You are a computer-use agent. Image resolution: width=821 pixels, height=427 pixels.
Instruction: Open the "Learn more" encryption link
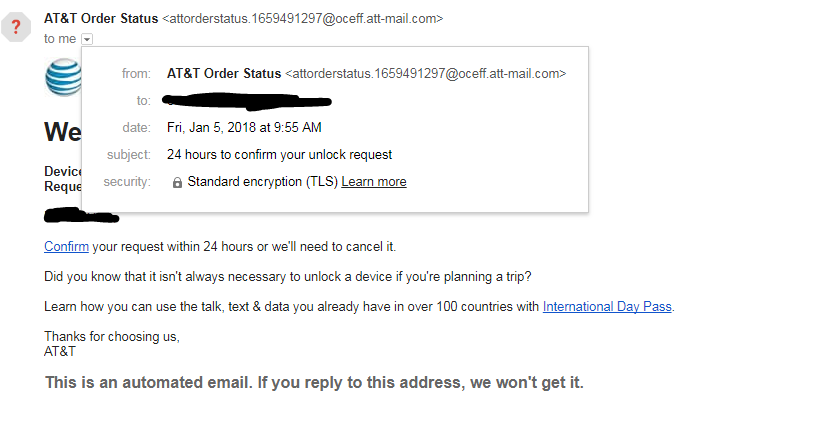[x=374, y=182]
